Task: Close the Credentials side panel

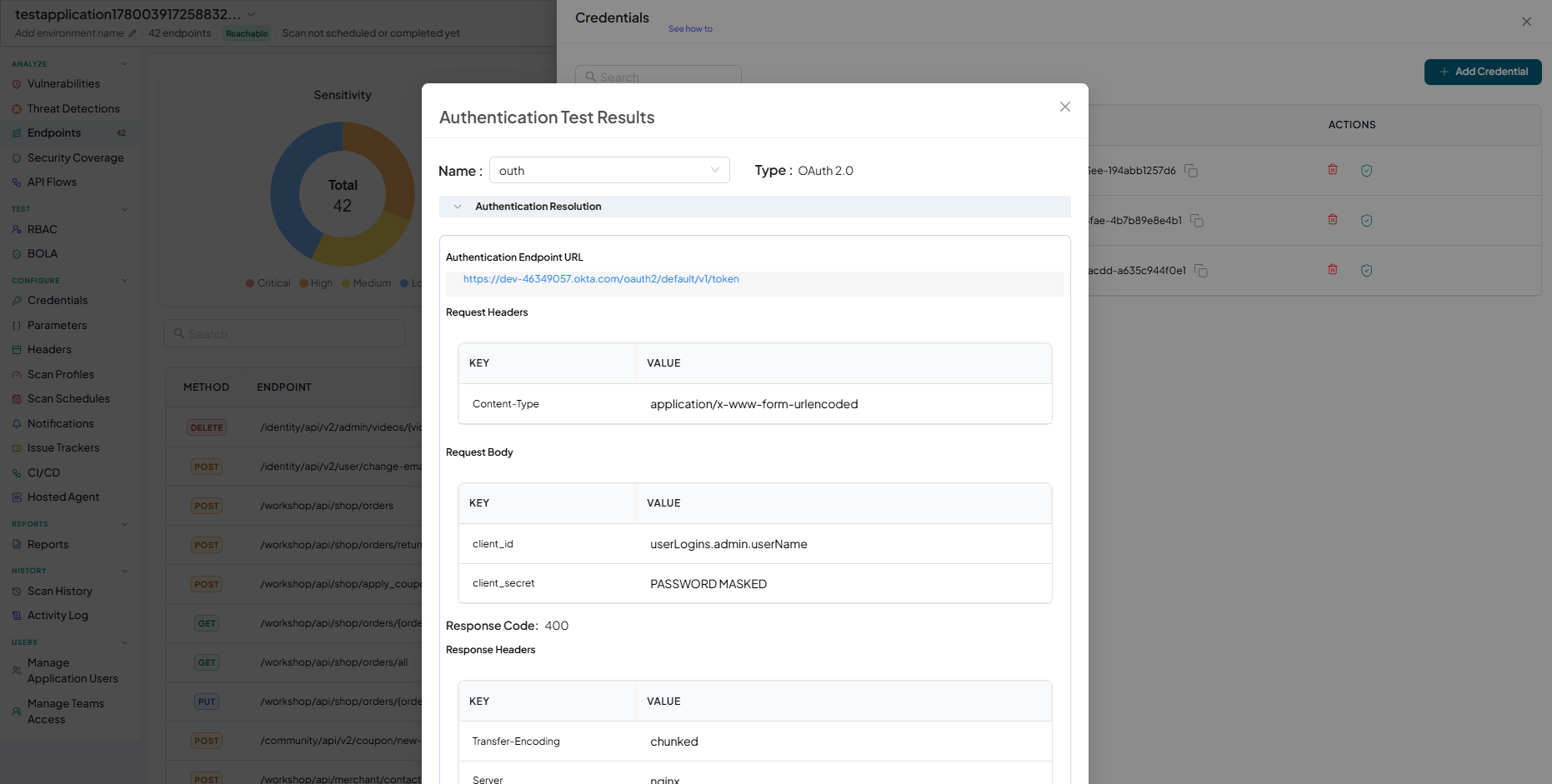Action: coord(1526,22)
